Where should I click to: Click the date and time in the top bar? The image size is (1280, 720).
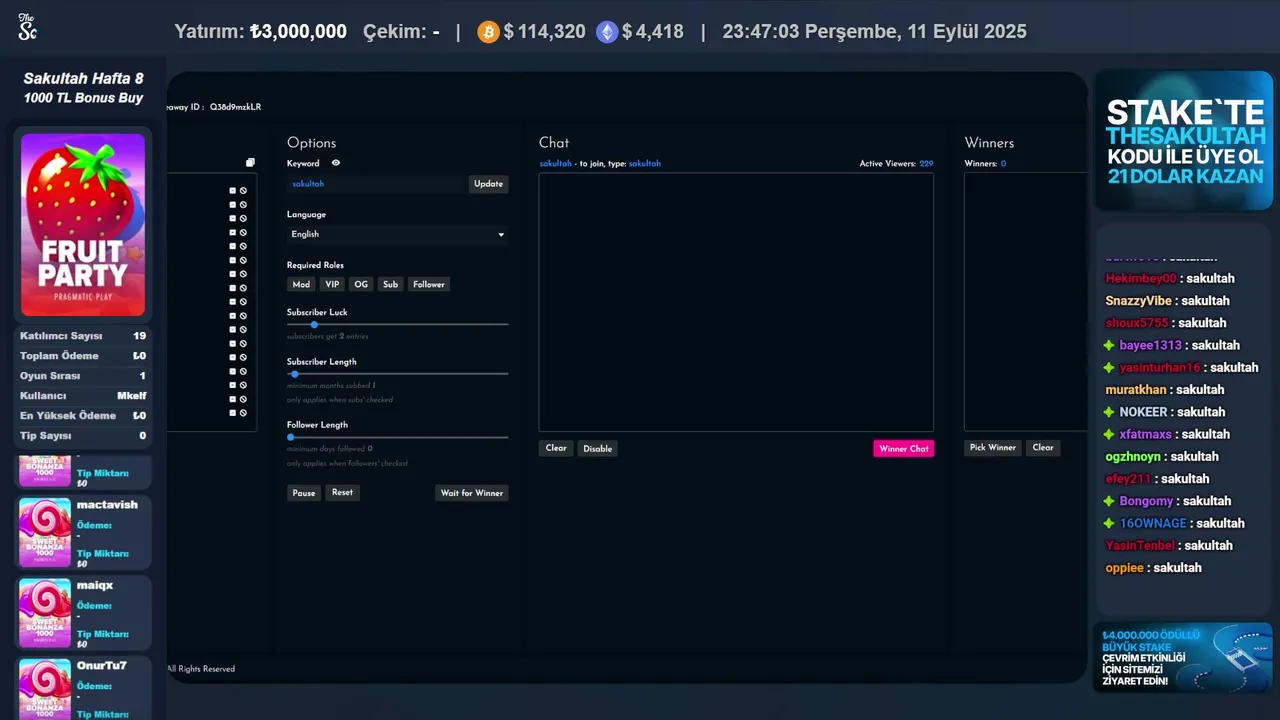(874, 32)
